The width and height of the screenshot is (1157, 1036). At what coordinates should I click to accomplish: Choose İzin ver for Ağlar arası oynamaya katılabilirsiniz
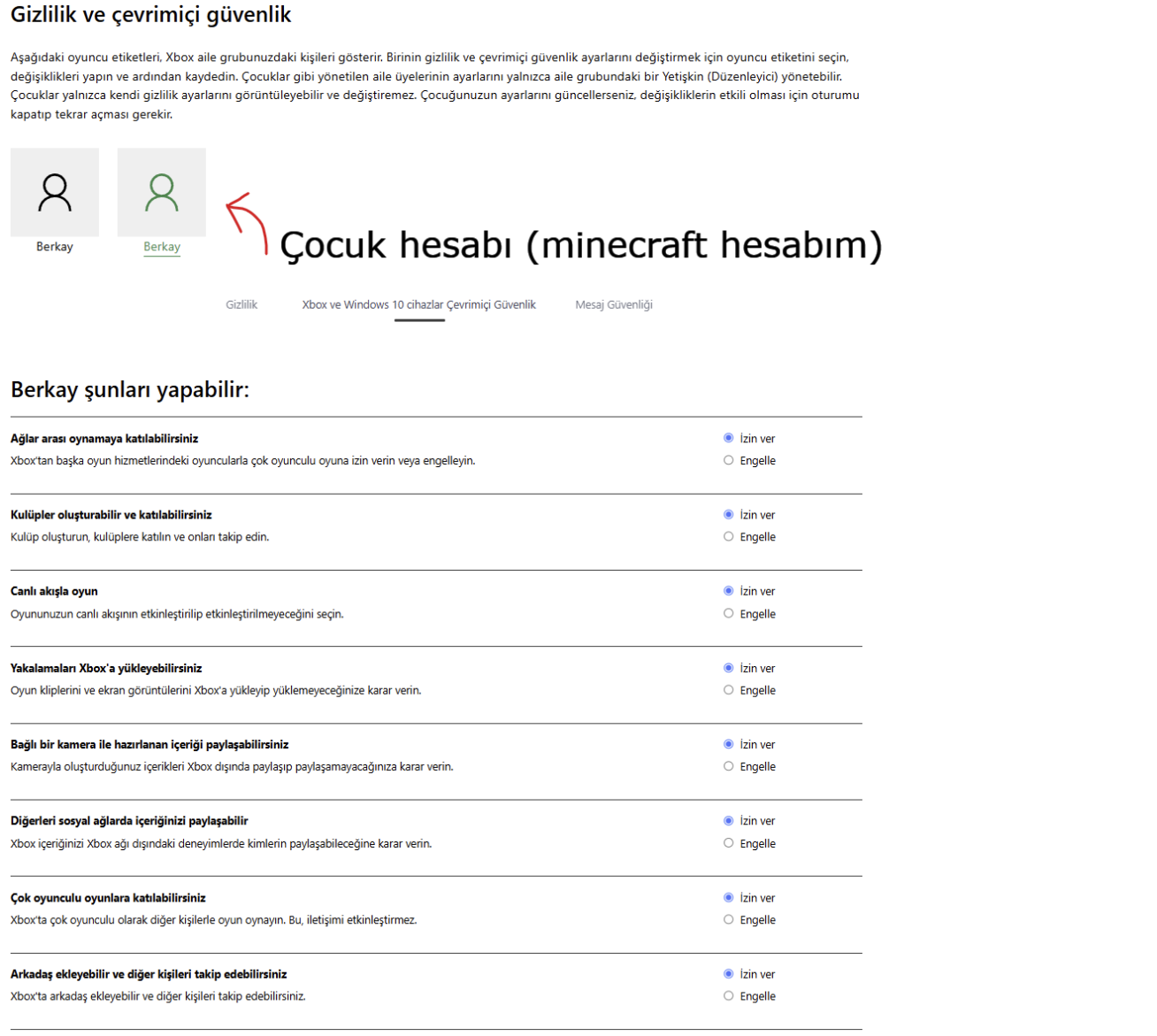click(x=729, y=438)
